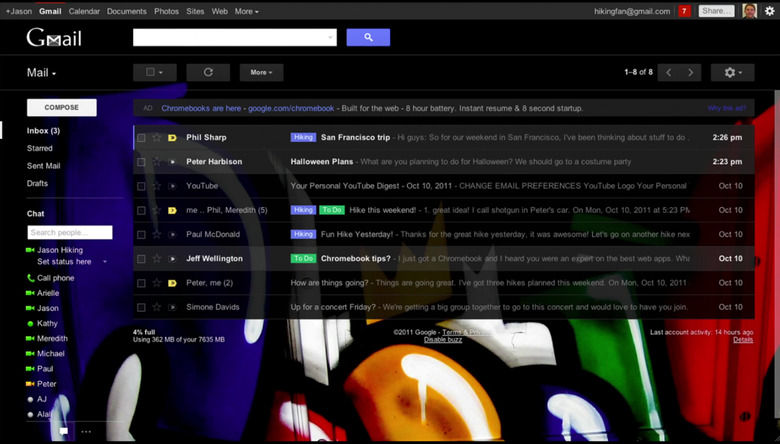Click the green status dot beside Kathy

(x=30, y=324)
